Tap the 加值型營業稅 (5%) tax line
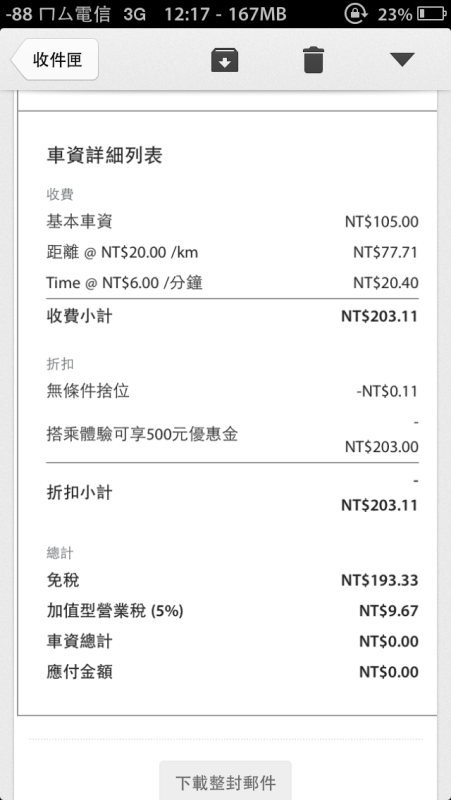 (x=233, y=611)
